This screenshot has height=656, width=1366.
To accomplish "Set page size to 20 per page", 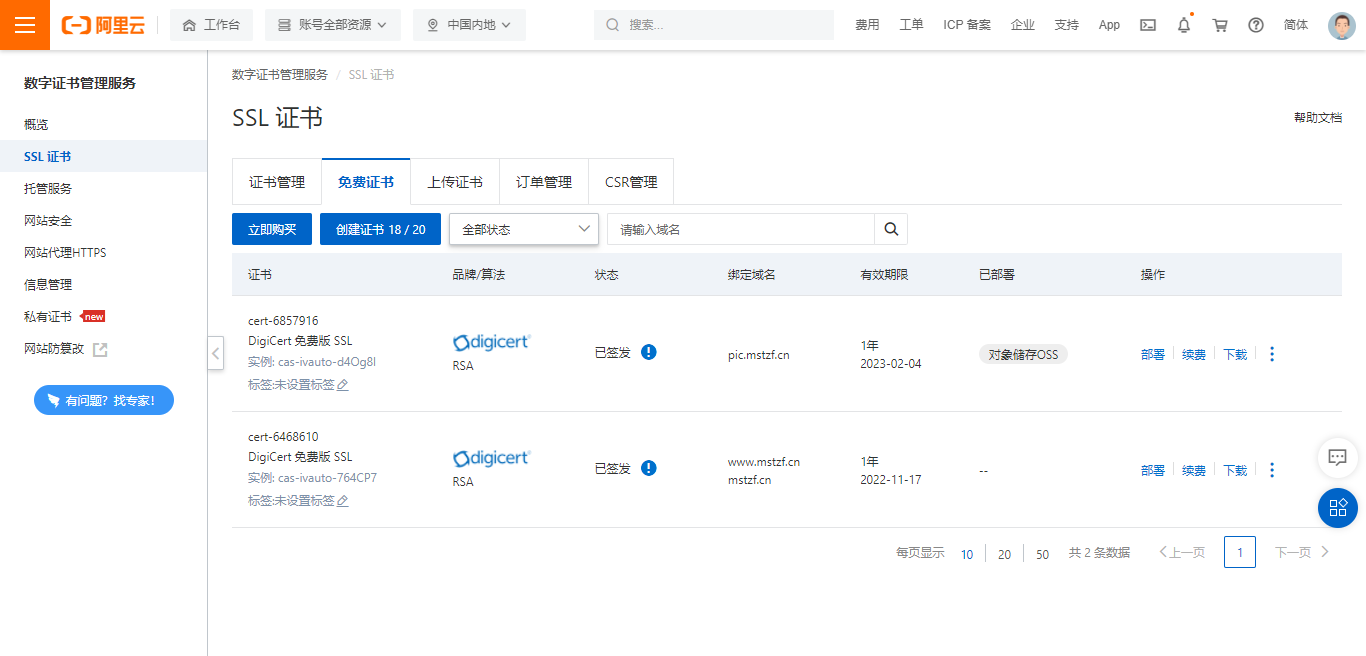I will click(x=1004, y=554).
